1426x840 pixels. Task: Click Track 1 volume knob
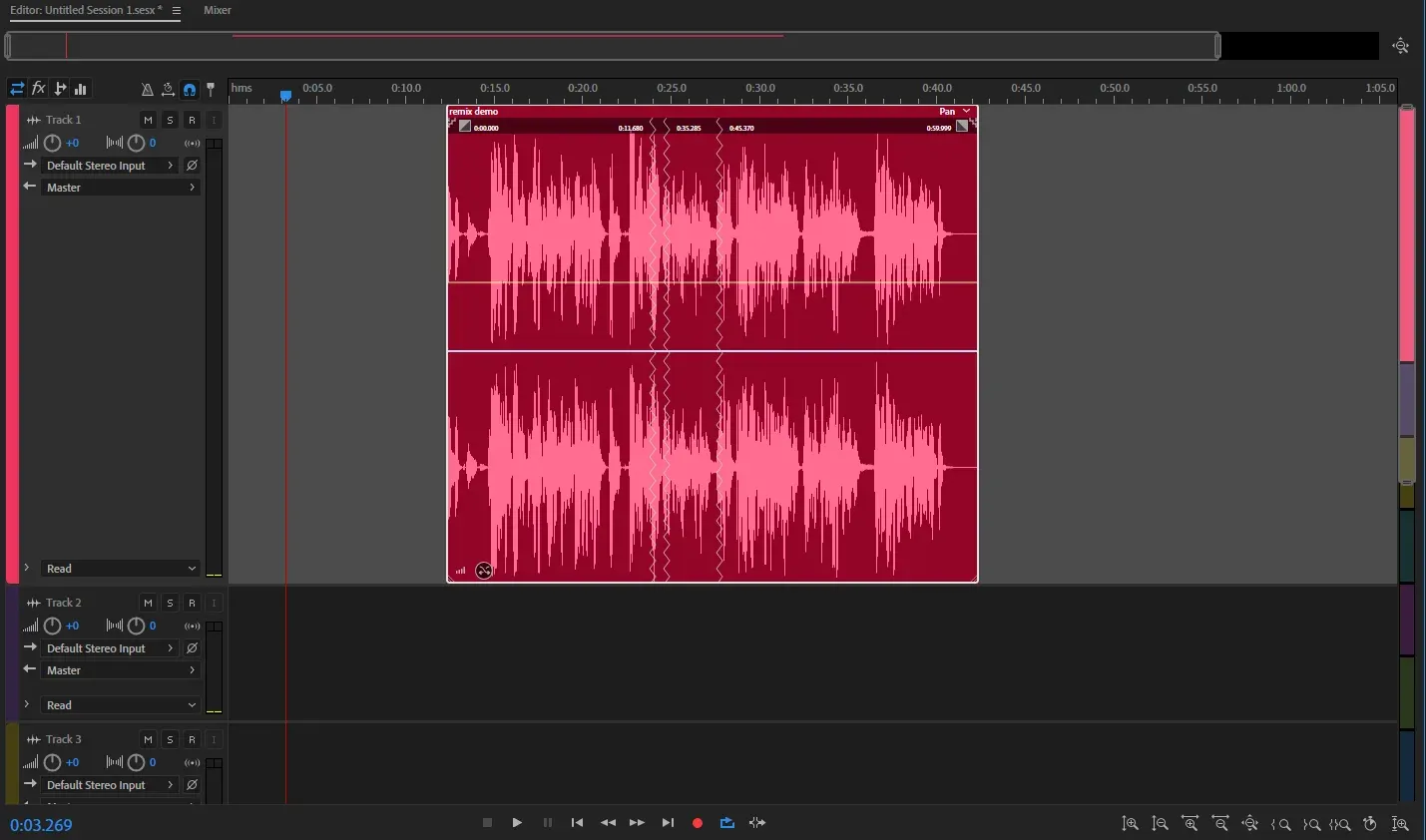tap(53, 143)
